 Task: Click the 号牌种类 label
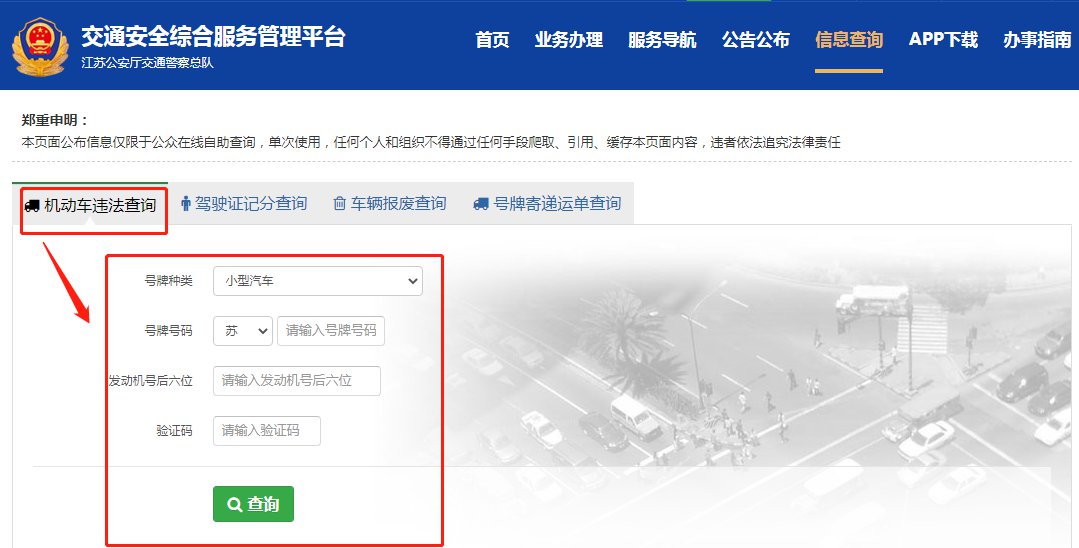tap(169, 281)
